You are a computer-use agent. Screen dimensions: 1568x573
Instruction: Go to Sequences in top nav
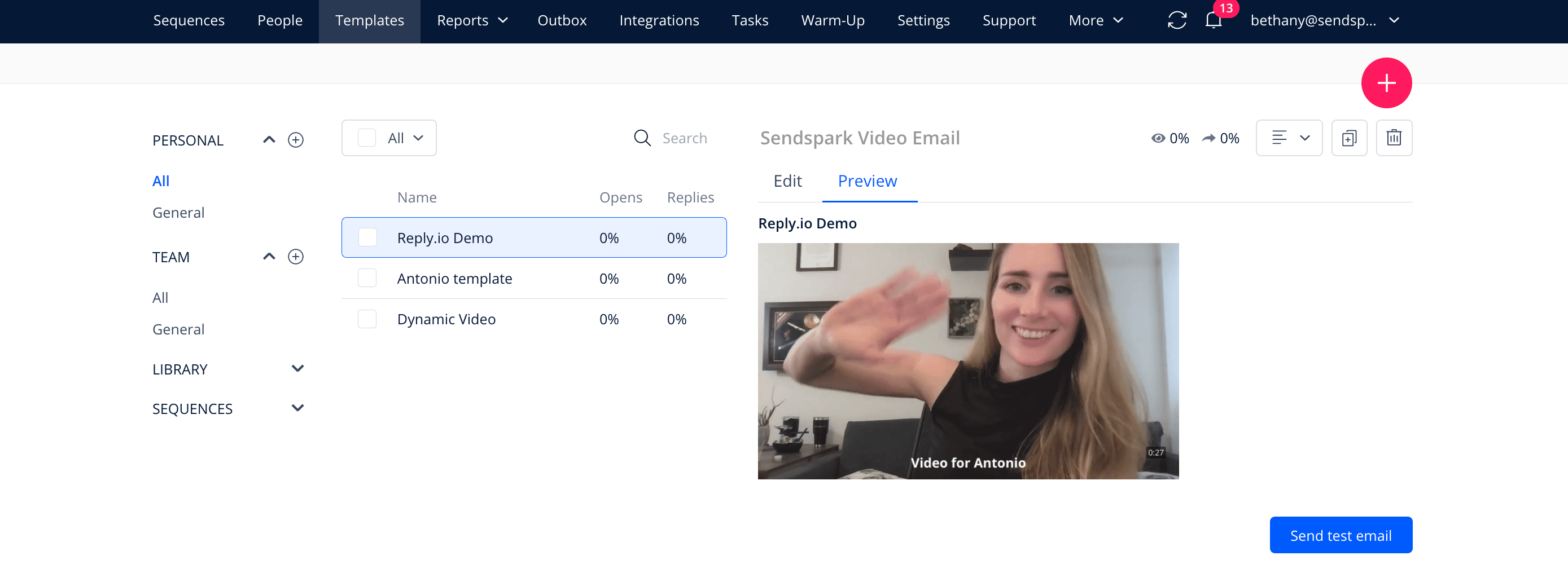point(189,21)
